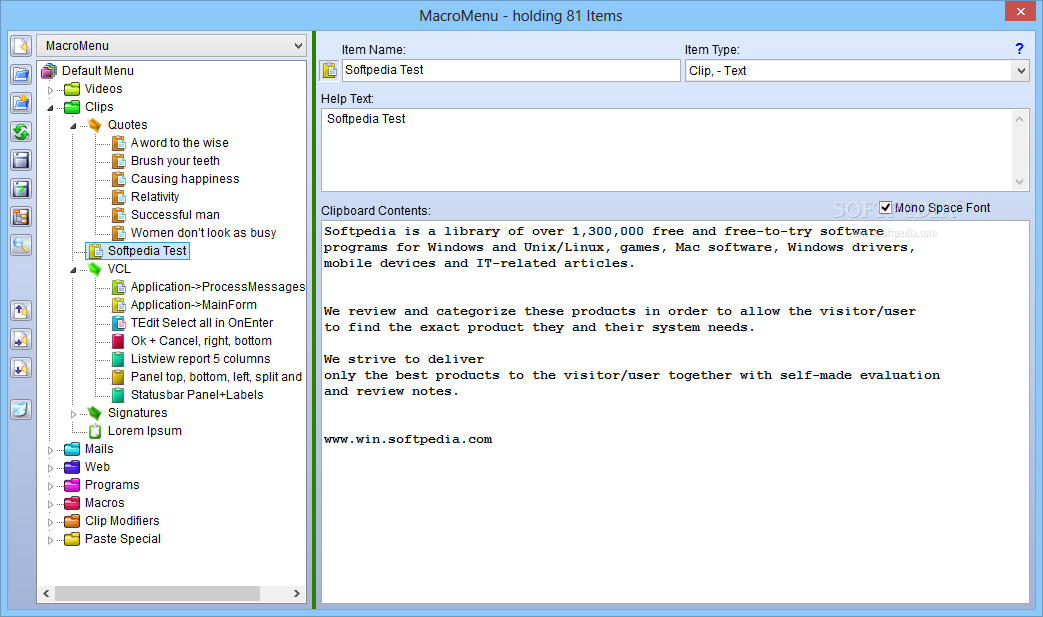Viewport: 1043px width, 617px height.
Task: Click the move item up arrow icon
Action: click(x=21, y=310)
